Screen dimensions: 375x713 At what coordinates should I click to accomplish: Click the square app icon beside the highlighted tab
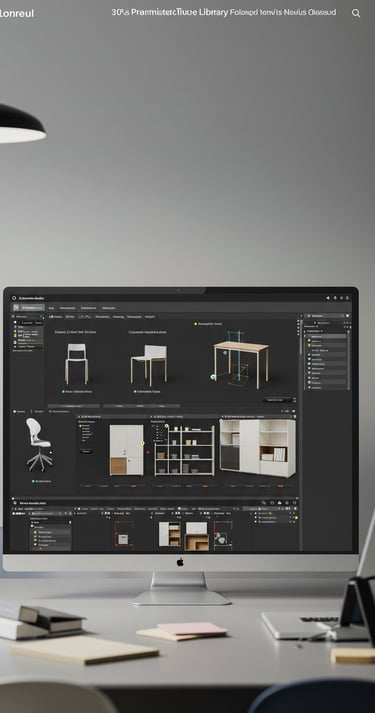click(x=16, y=307)
